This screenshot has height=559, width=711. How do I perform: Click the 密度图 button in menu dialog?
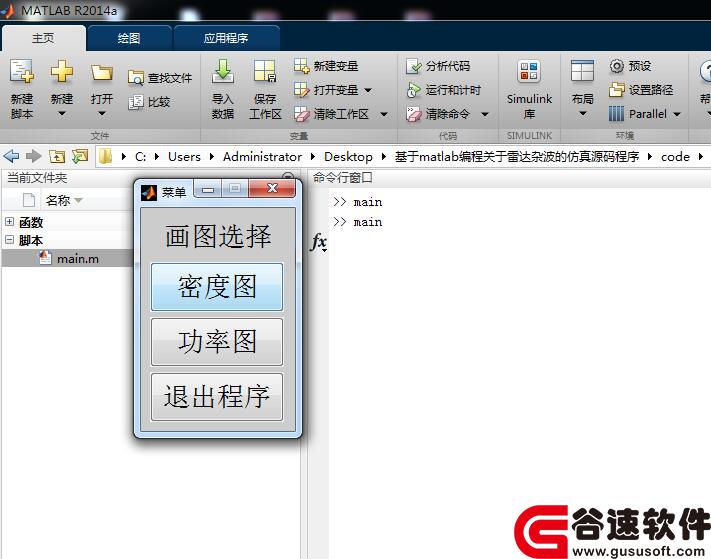click(217, 287)
